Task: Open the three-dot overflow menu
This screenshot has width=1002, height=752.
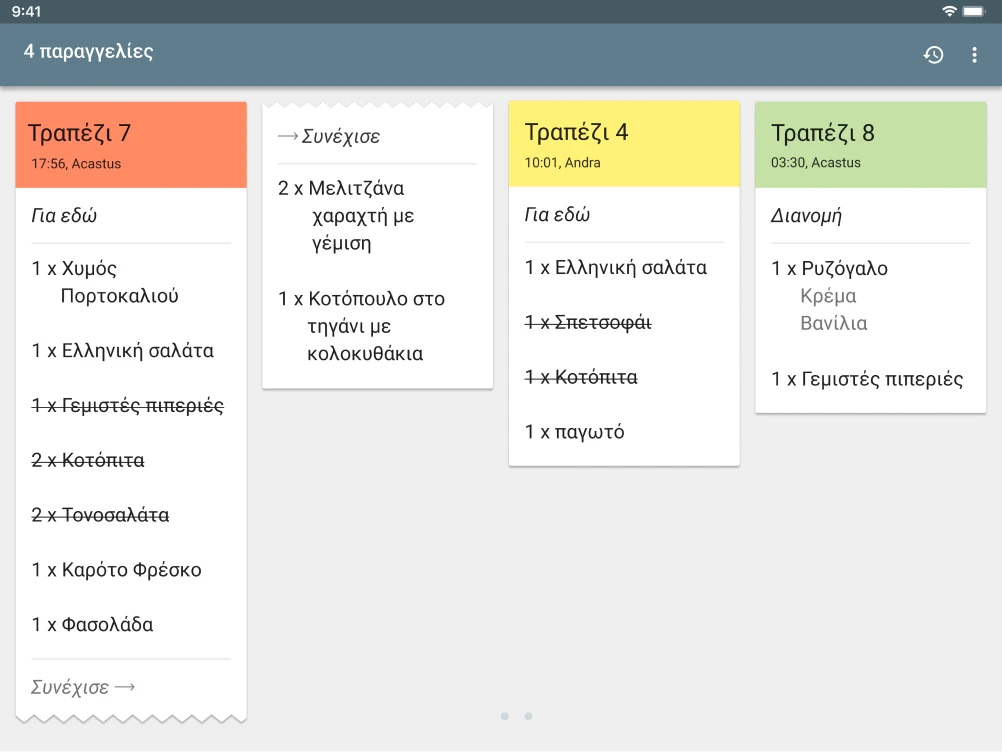Action: 974,55
